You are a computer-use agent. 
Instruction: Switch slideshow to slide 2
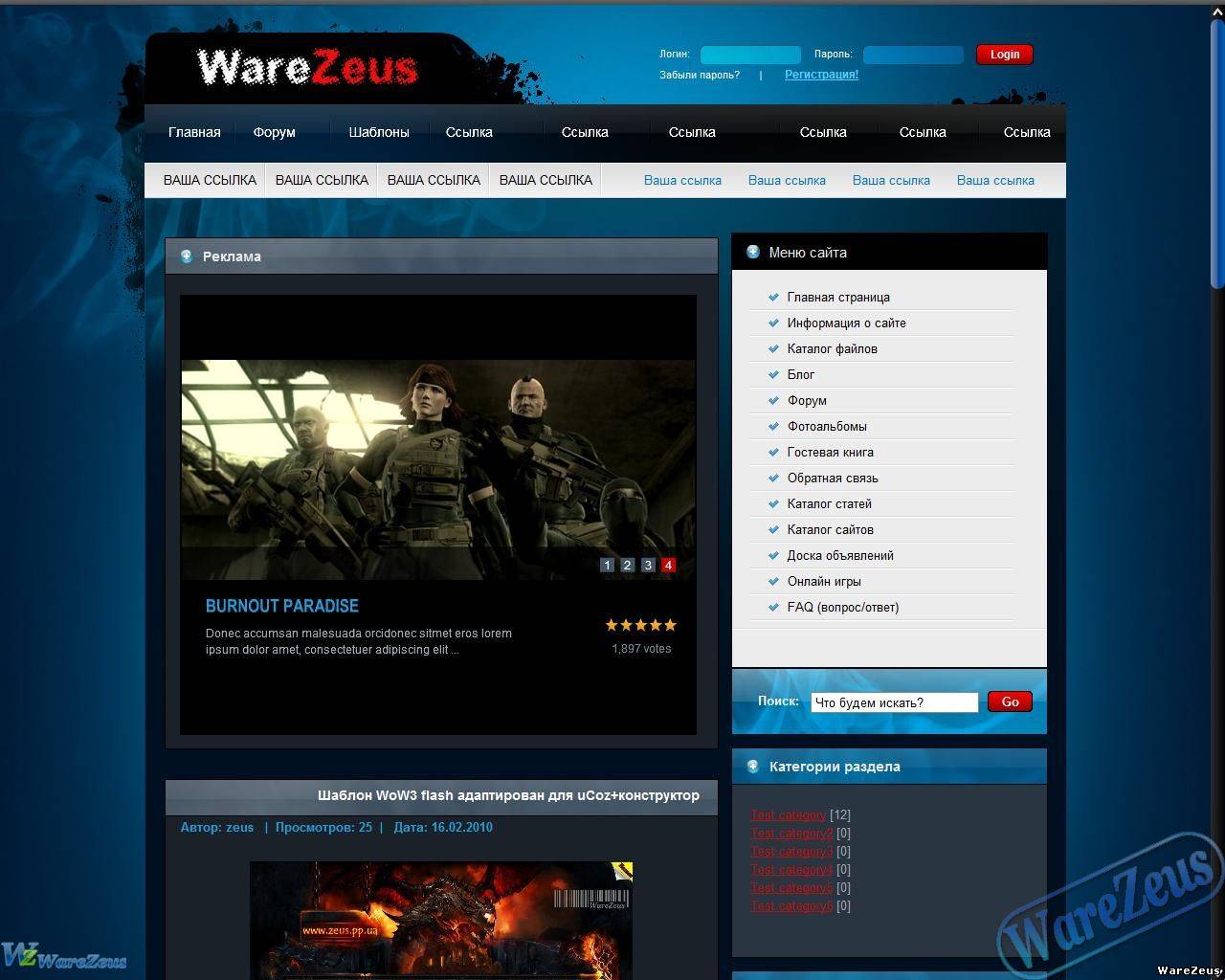tap(627, 565)
